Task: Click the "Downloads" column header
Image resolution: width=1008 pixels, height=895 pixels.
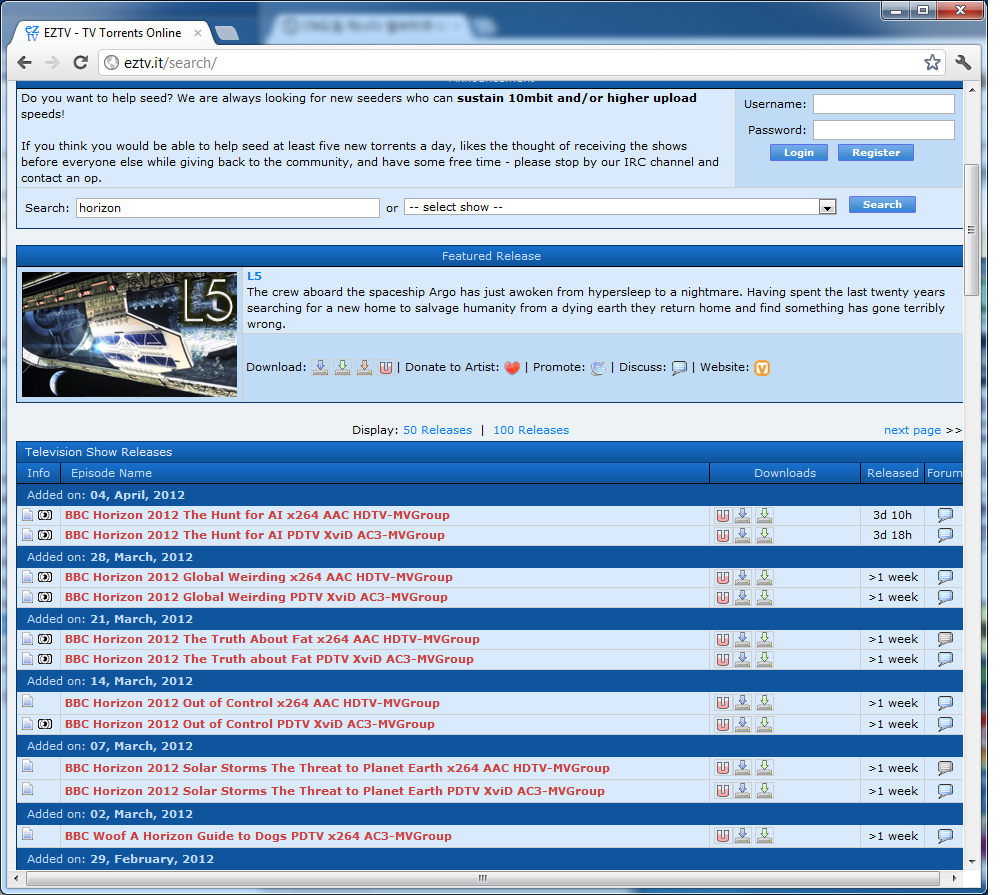Action: 785,473
